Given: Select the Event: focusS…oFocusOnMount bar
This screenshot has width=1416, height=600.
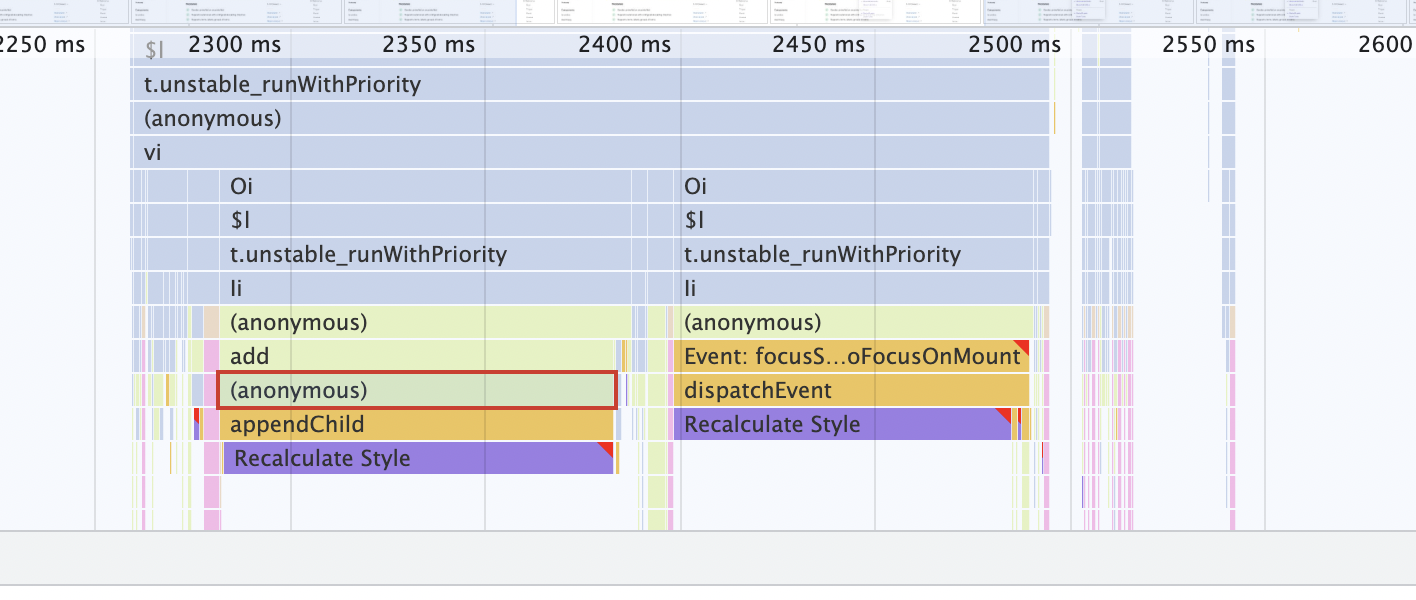Looking at the screenshot, I should [x=852, y=357].
